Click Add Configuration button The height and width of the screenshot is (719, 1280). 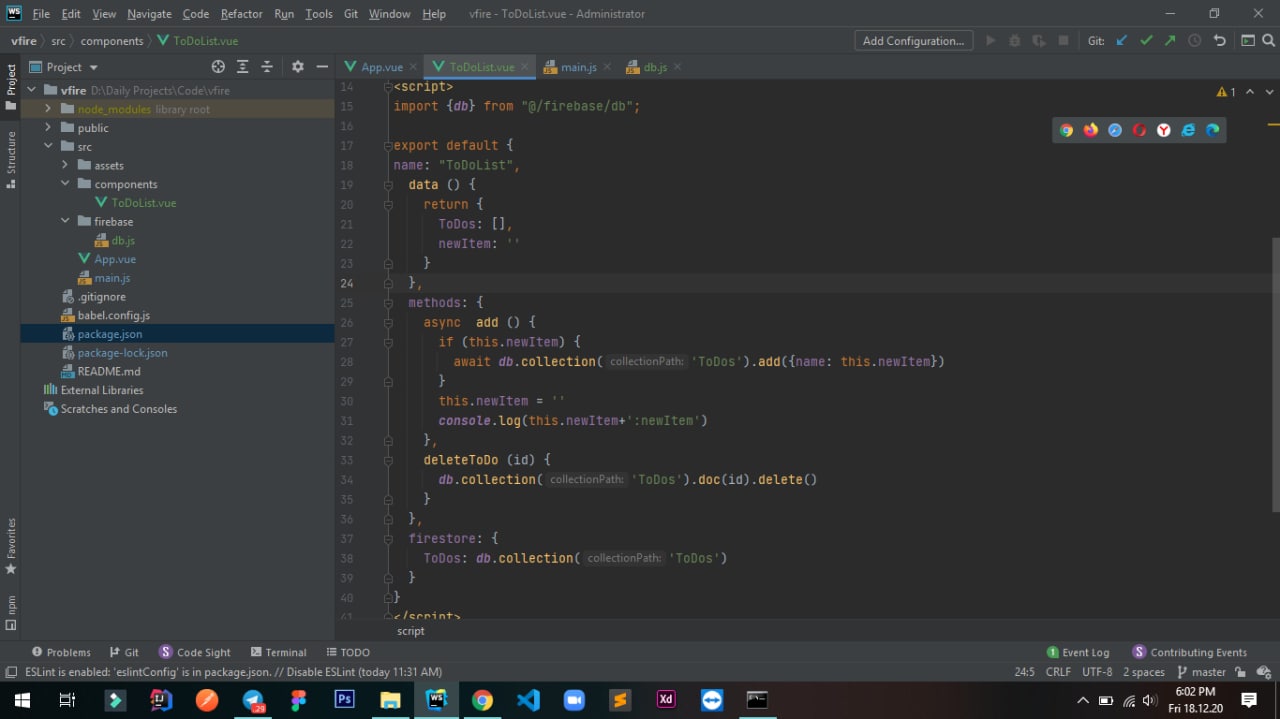coord(915,41)
